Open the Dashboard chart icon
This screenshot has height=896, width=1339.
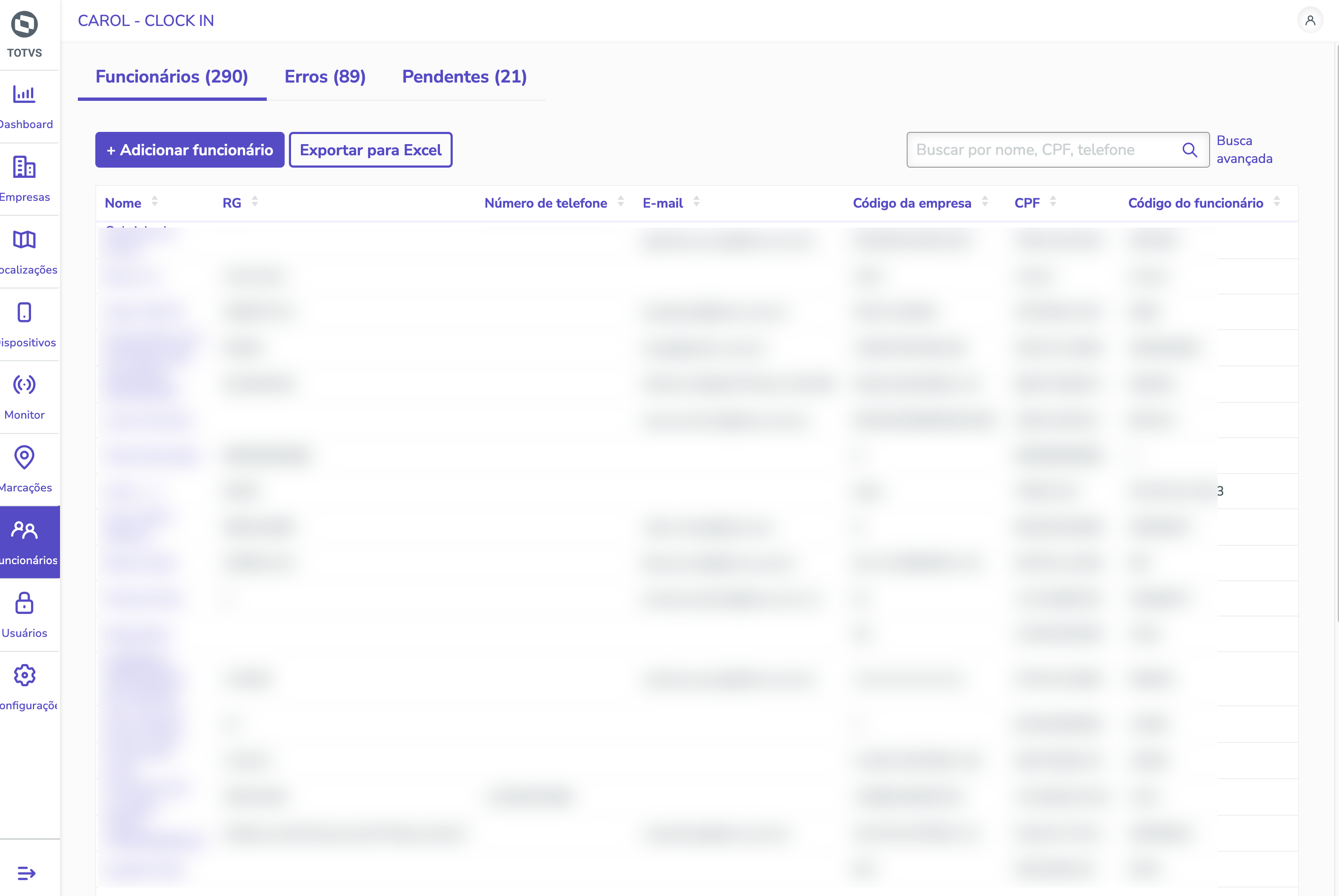tap(24, 94)
